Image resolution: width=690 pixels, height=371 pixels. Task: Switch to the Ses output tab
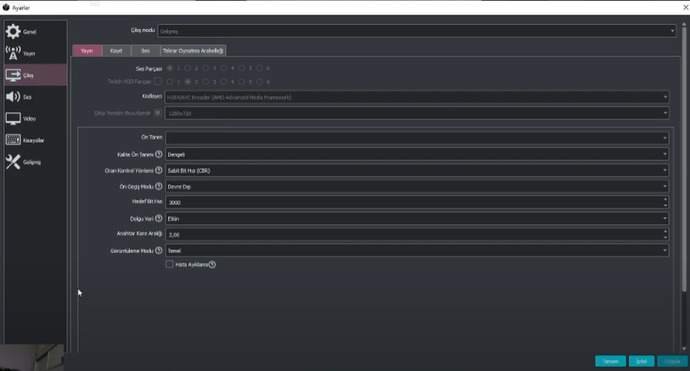[x=146, y=51]
